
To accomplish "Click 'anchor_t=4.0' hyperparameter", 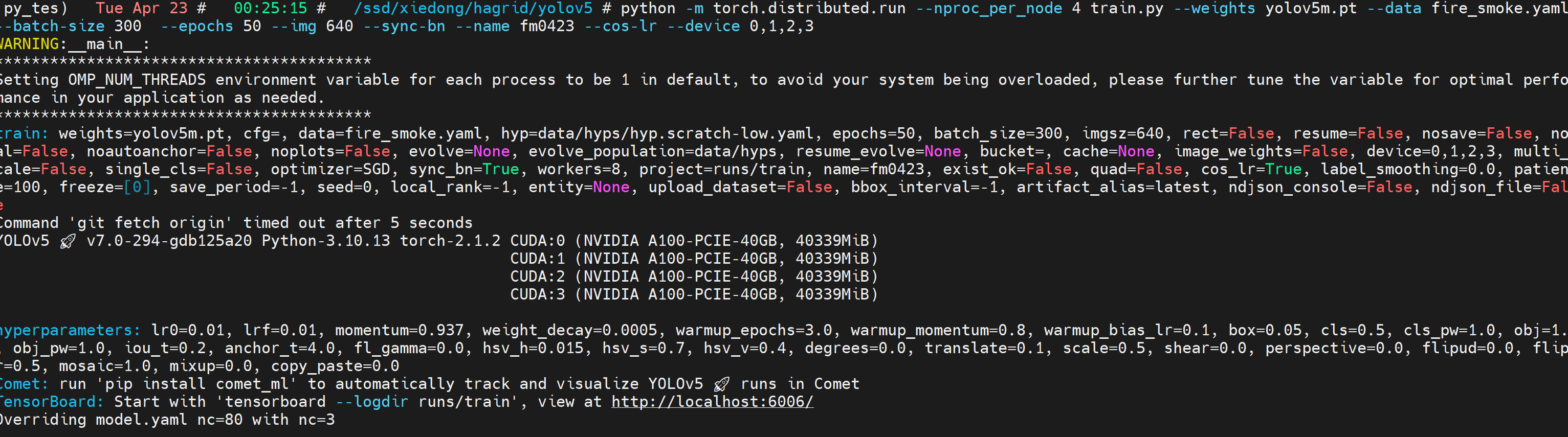I will (280, 348).
